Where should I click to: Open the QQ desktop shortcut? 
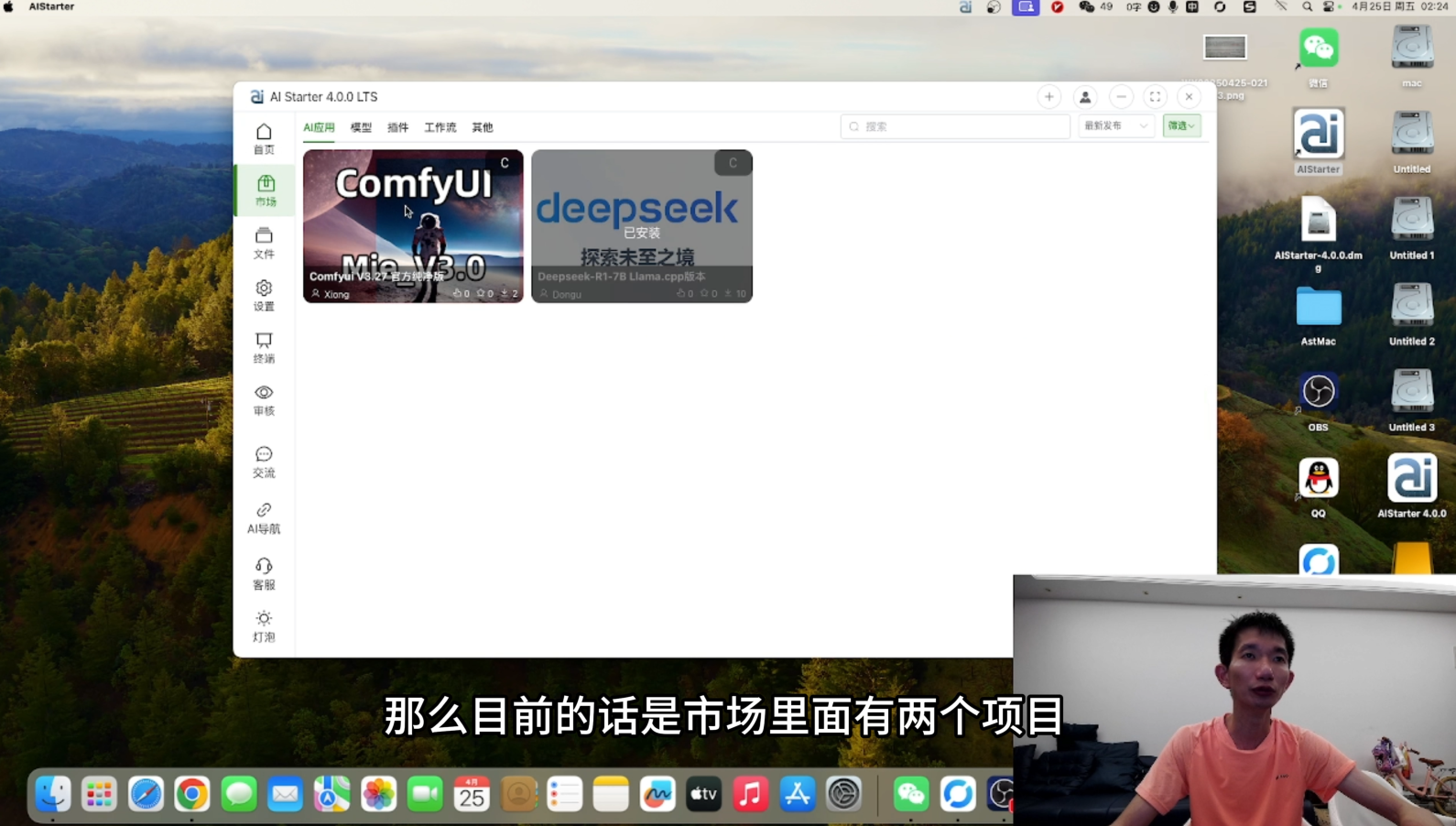click(x=1319, y=486)
